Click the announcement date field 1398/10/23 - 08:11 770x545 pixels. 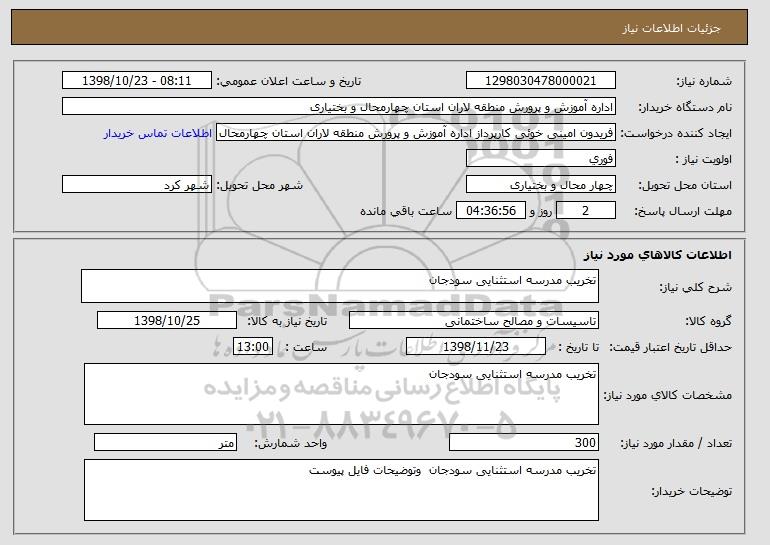click(x=137, y=81)
